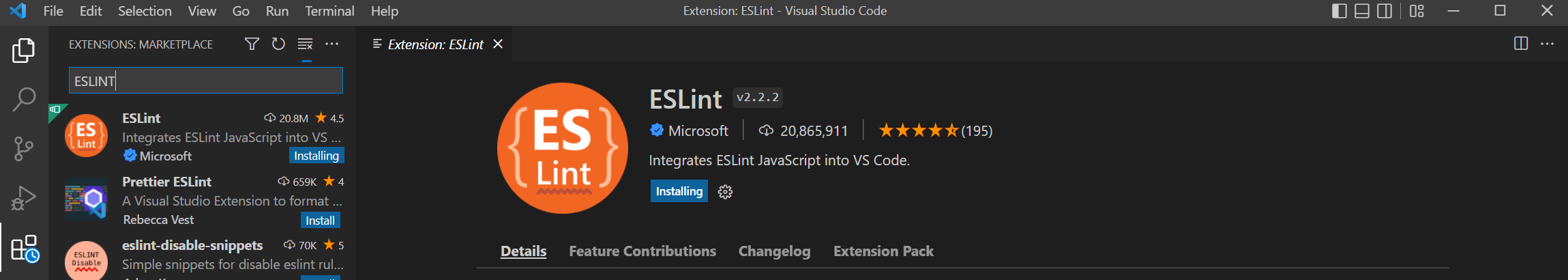This screenshot has height=280, width=1568.
Task: Open the Explorer view in activity bar
Action: coord(24,51)
